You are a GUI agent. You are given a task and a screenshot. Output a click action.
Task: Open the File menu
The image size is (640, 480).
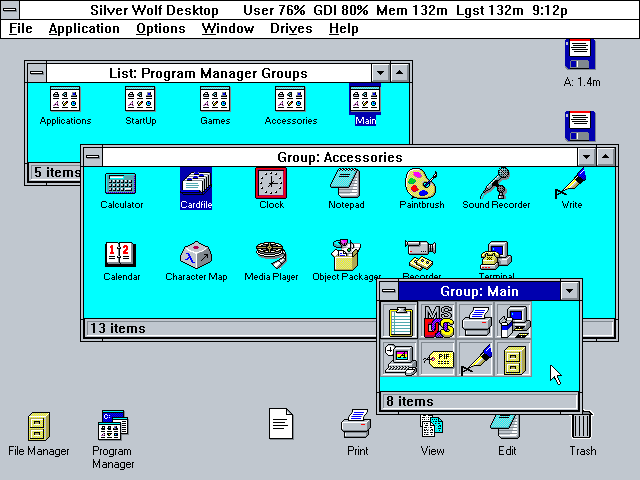(x=20, y=29)
